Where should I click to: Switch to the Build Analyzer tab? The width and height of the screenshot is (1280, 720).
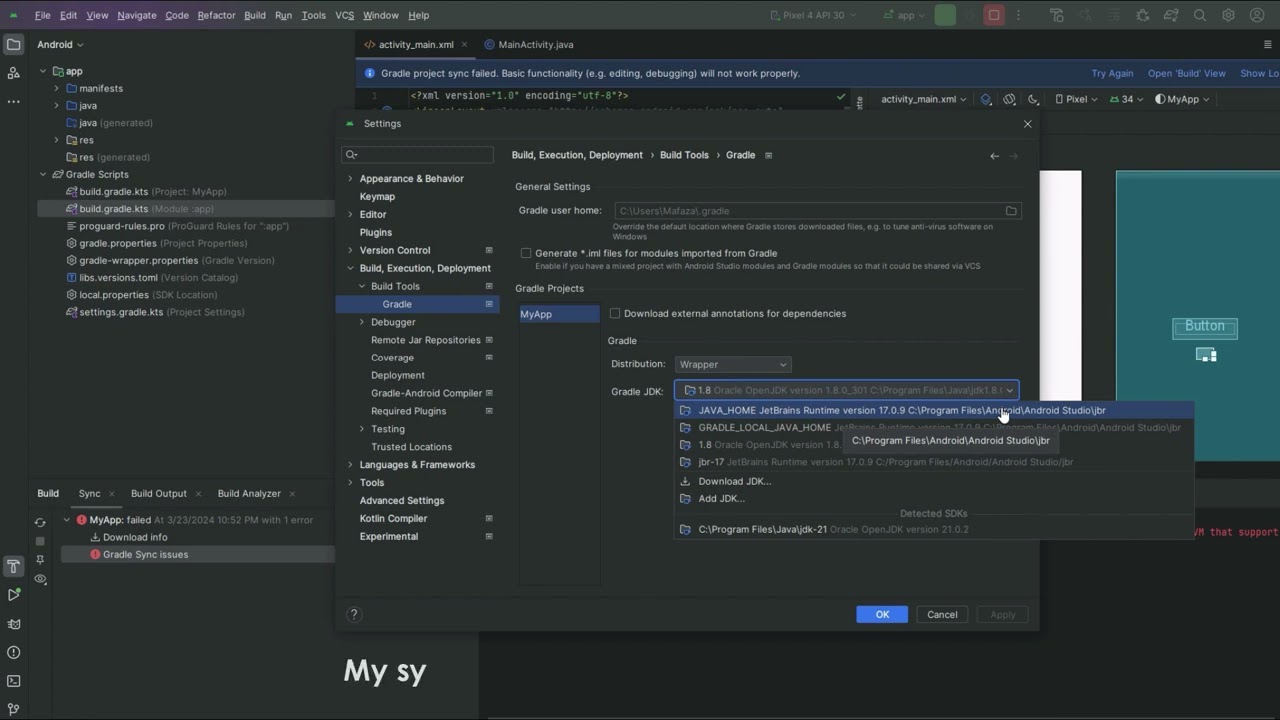249,493
